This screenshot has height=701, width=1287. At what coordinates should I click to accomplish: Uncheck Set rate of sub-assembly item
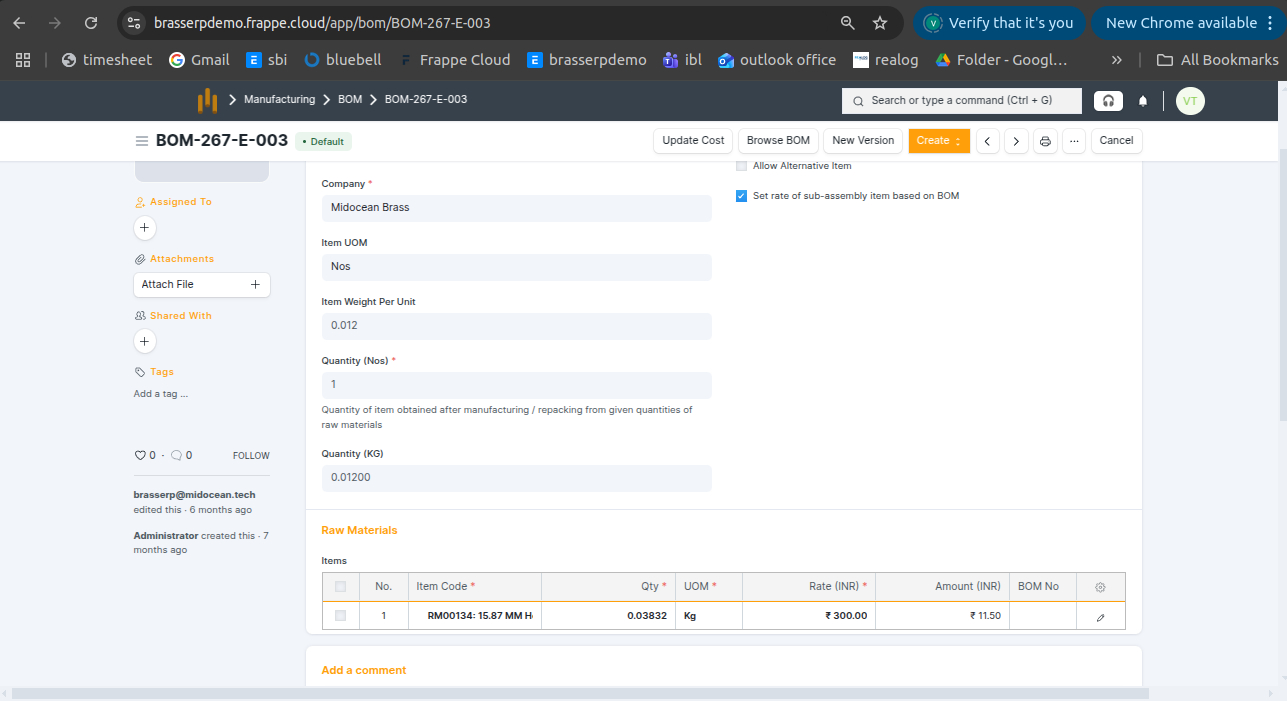pos(741,196)
